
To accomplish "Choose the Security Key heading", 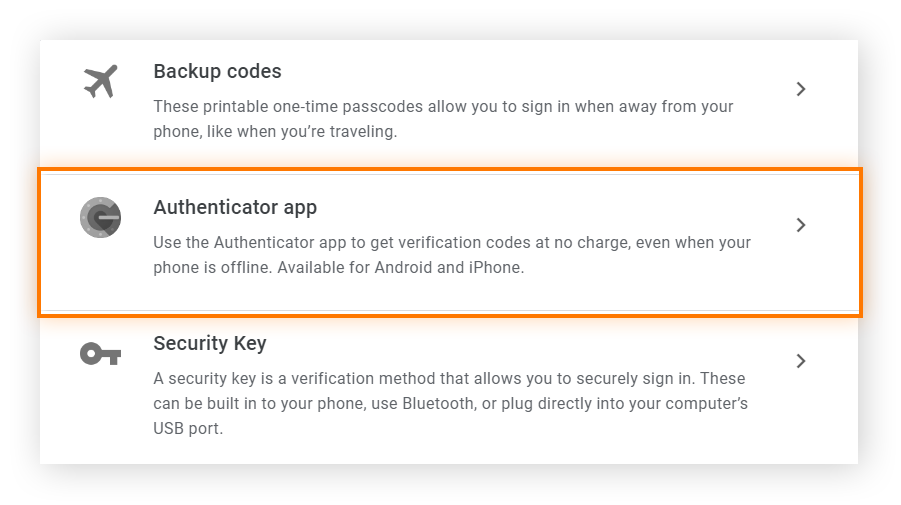I will pyautogui.click(x=210, y=344).
